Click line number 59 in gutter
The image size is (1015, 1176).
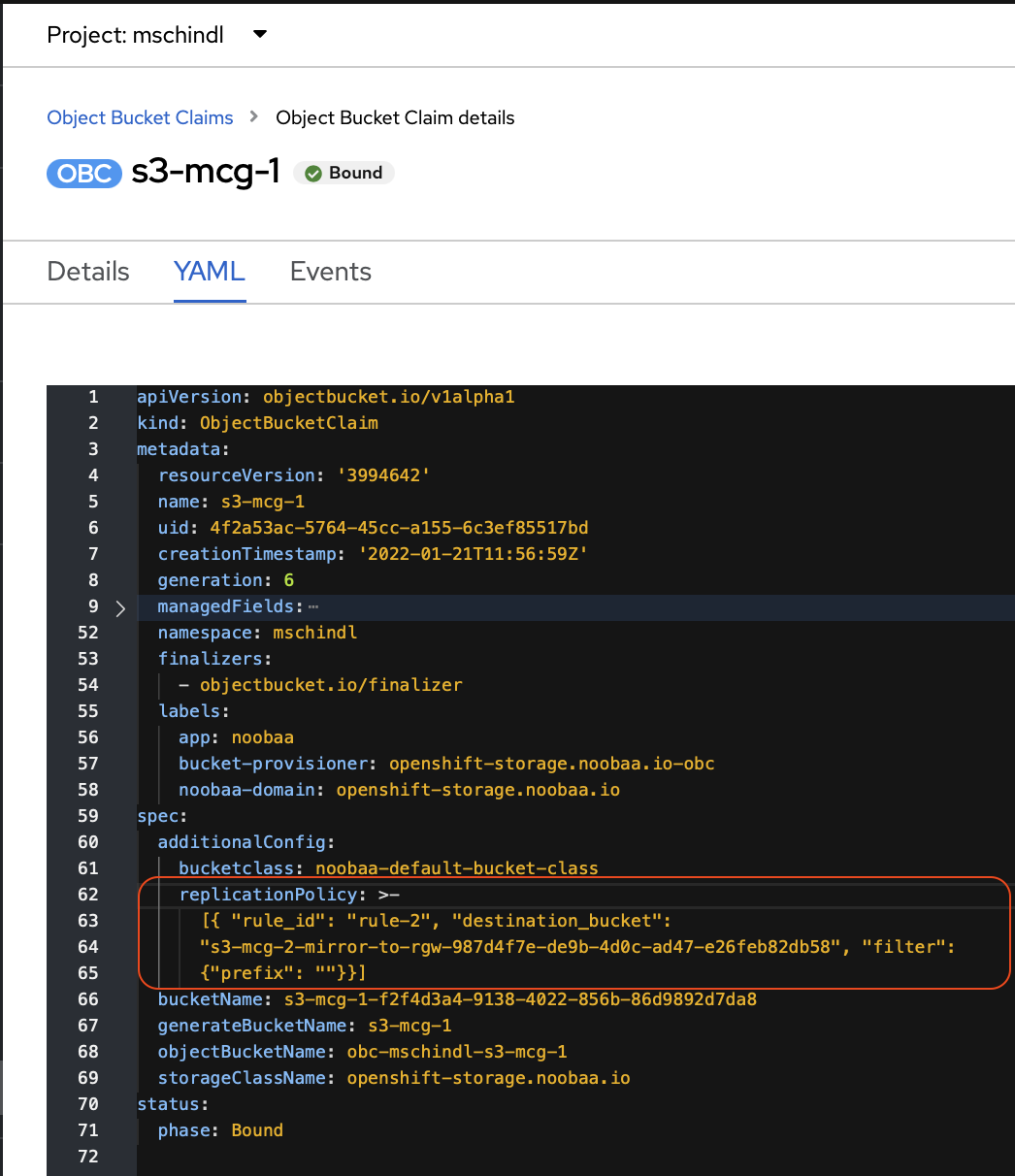(88, 816)
